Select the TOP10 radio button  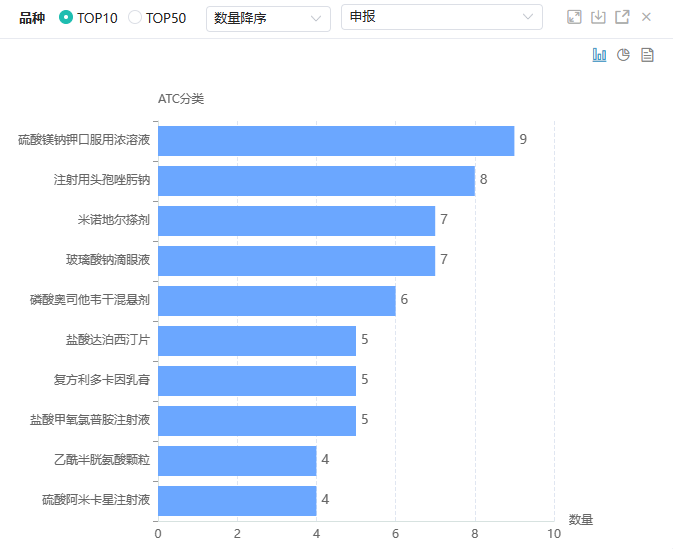pyautogui.click(x=66, y=18)
